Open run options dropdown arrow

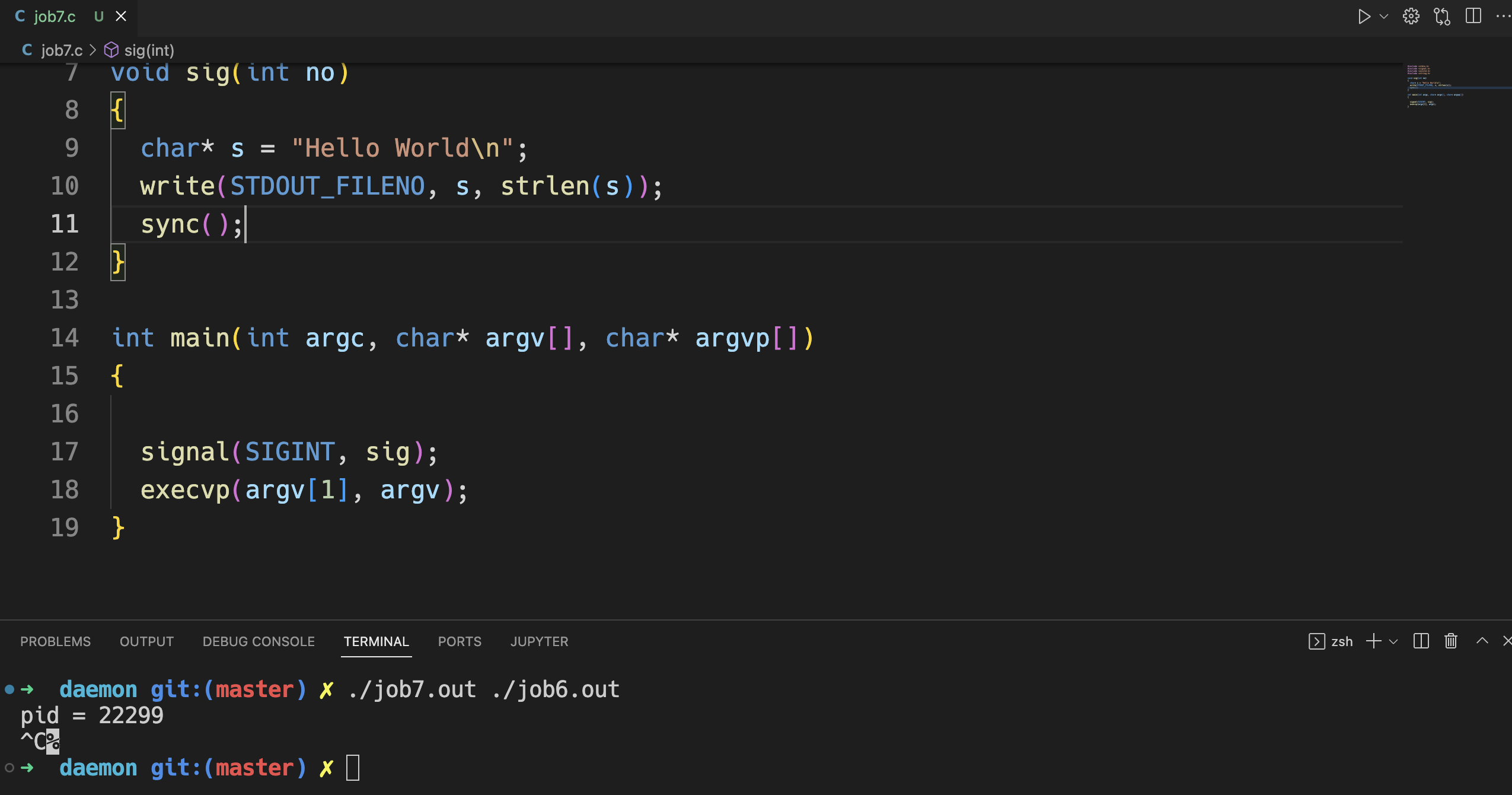pyautogui.click(x=1384, y=16)
